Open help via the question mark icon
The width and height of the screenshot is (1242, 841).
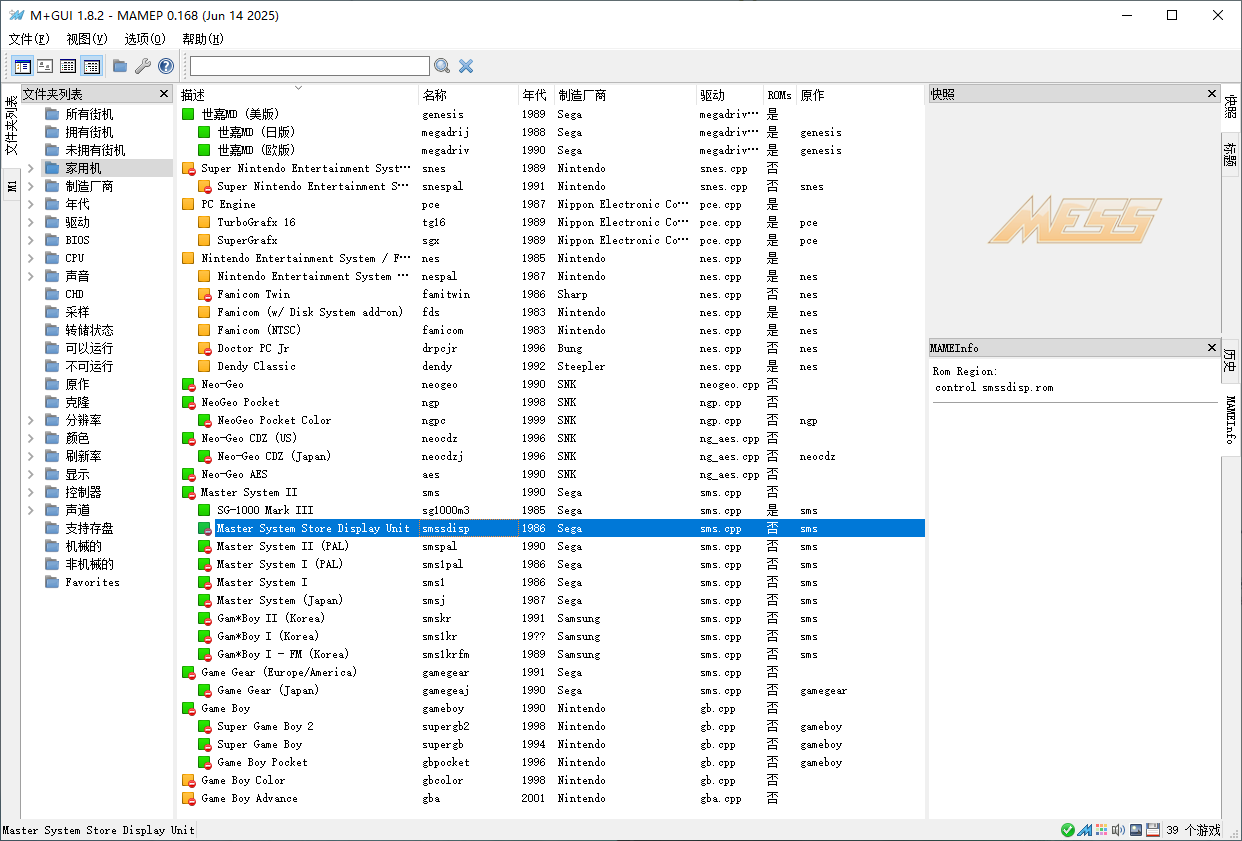[x=166, y=66]
